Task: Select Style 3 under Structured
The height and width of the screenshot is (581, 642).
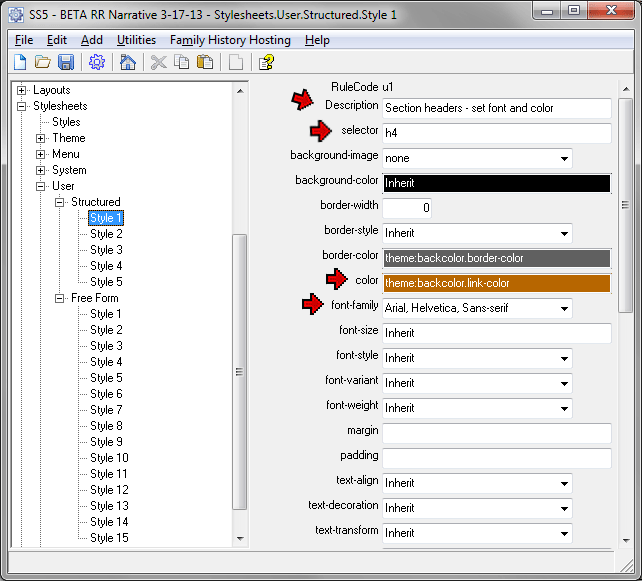Action: pos(106,250)
